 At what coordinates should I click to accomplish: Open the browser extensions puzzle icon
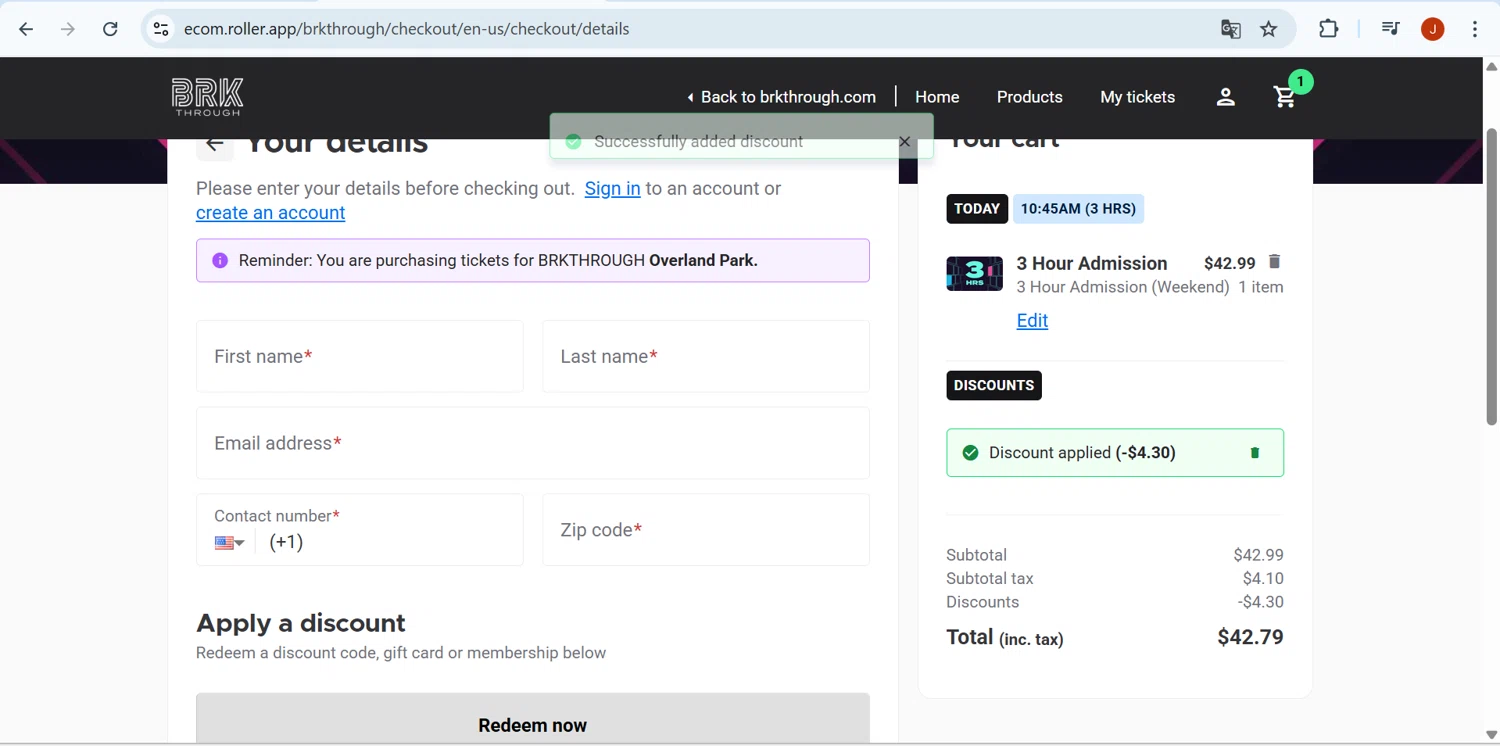pos(1328,29)
